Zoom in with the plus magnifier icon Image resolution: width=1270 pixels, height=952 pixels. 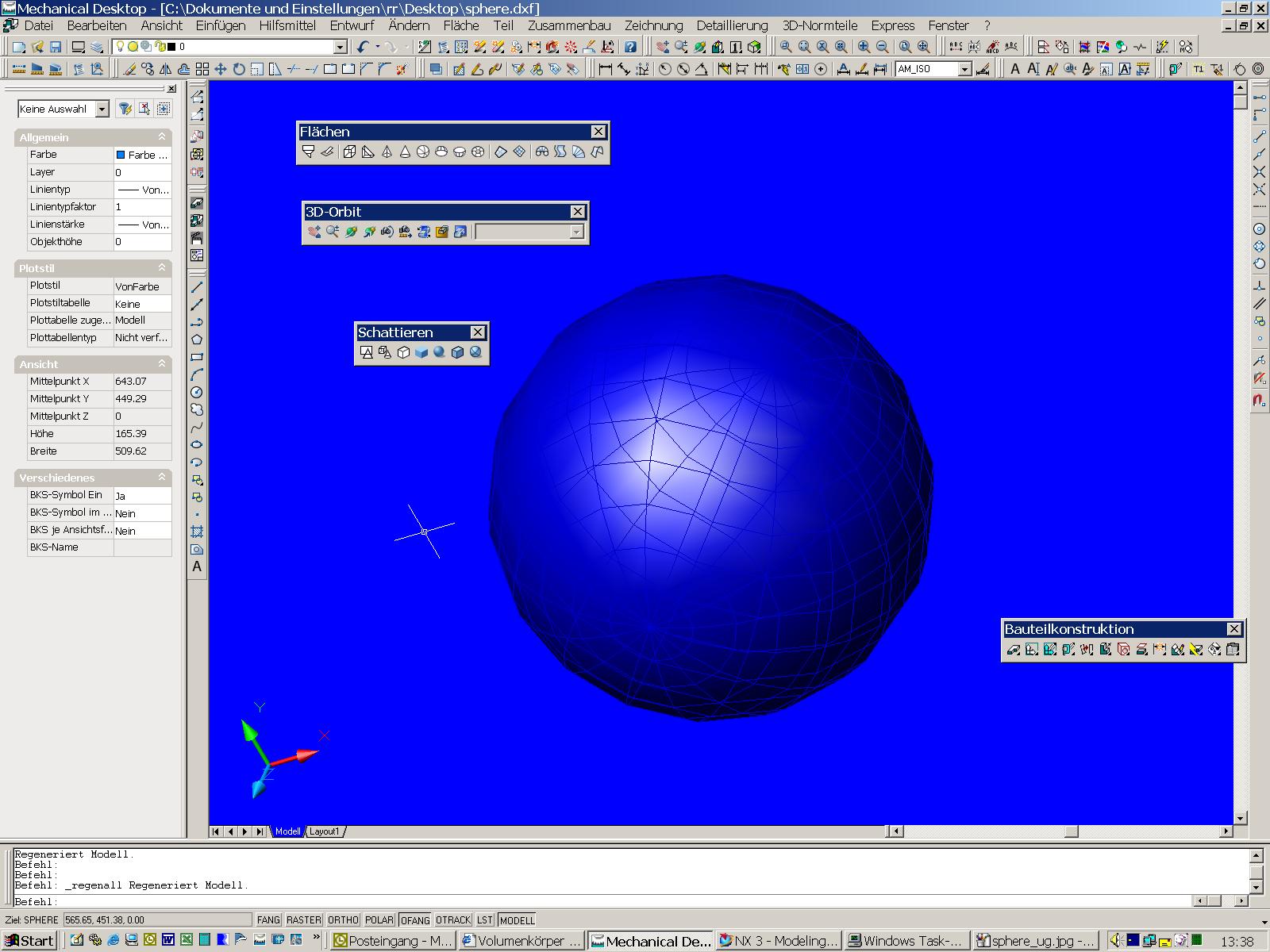[x=864, y=47]
